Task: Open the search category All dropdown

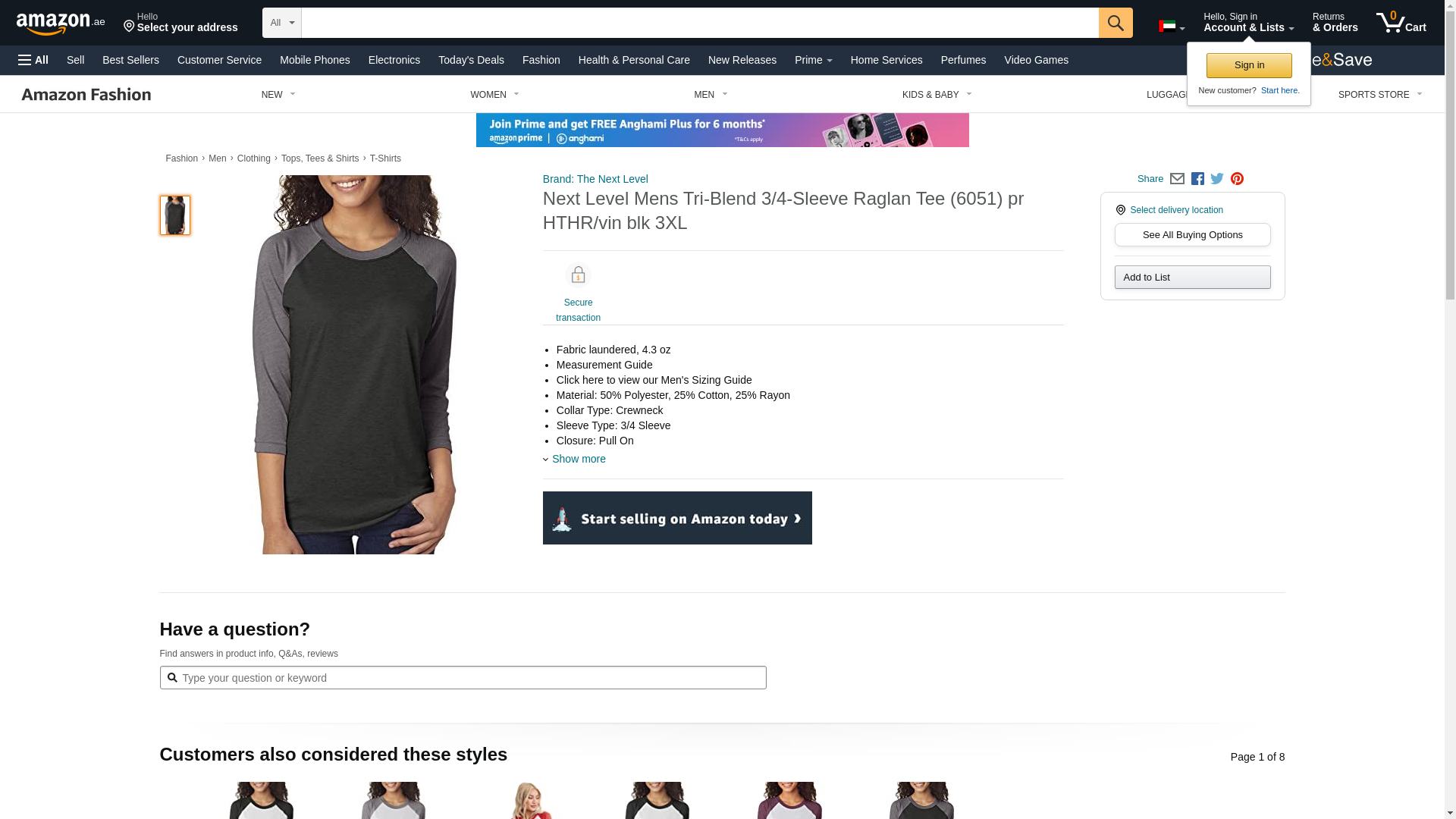Action: (x=282, y=23)
